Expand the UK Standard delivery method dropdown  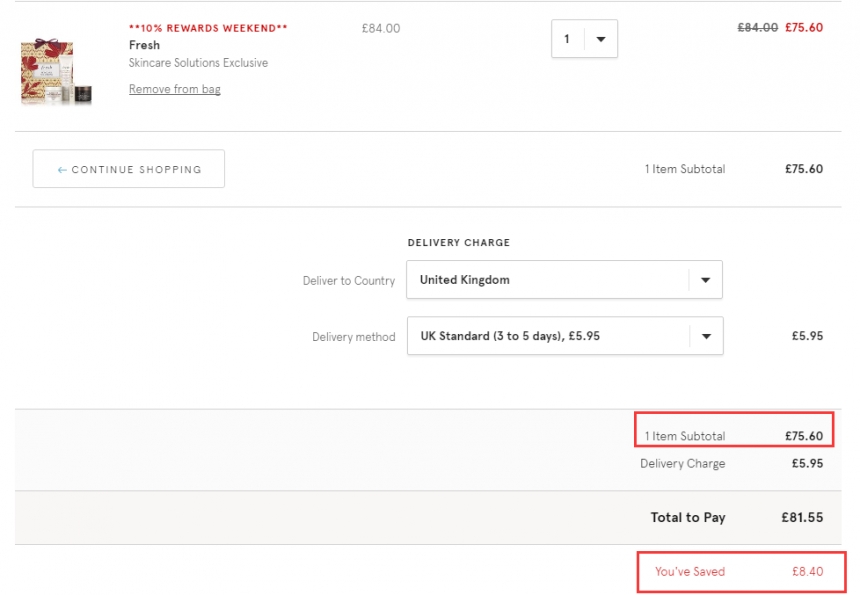550,337
